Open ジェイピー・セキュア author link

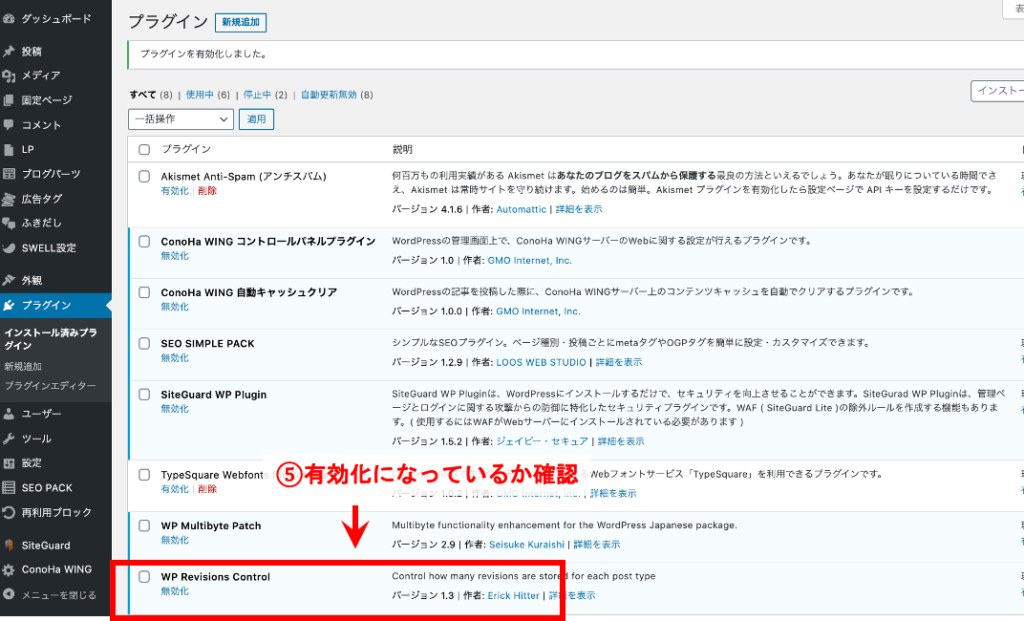[542, 441]
